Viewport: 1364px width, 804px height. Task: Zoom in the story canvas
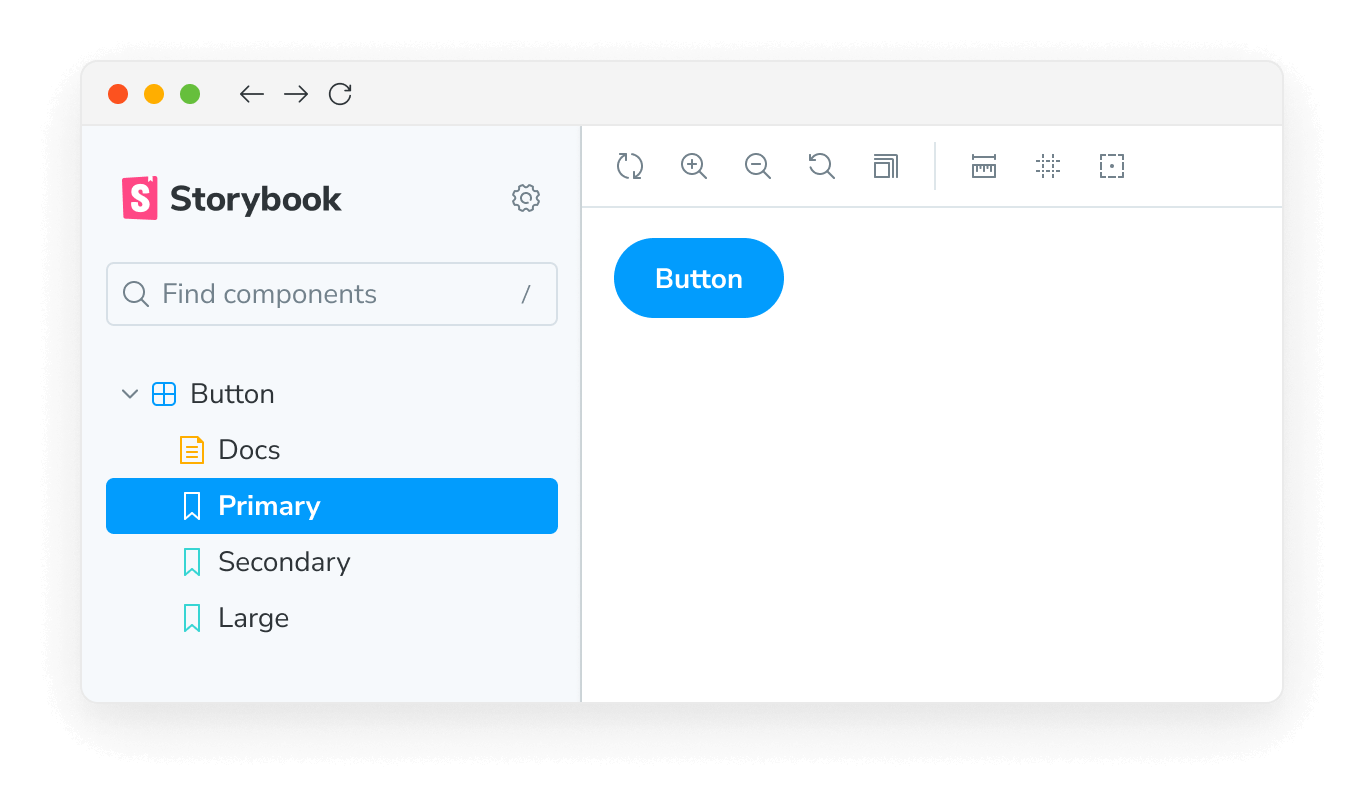pos(694,166)
